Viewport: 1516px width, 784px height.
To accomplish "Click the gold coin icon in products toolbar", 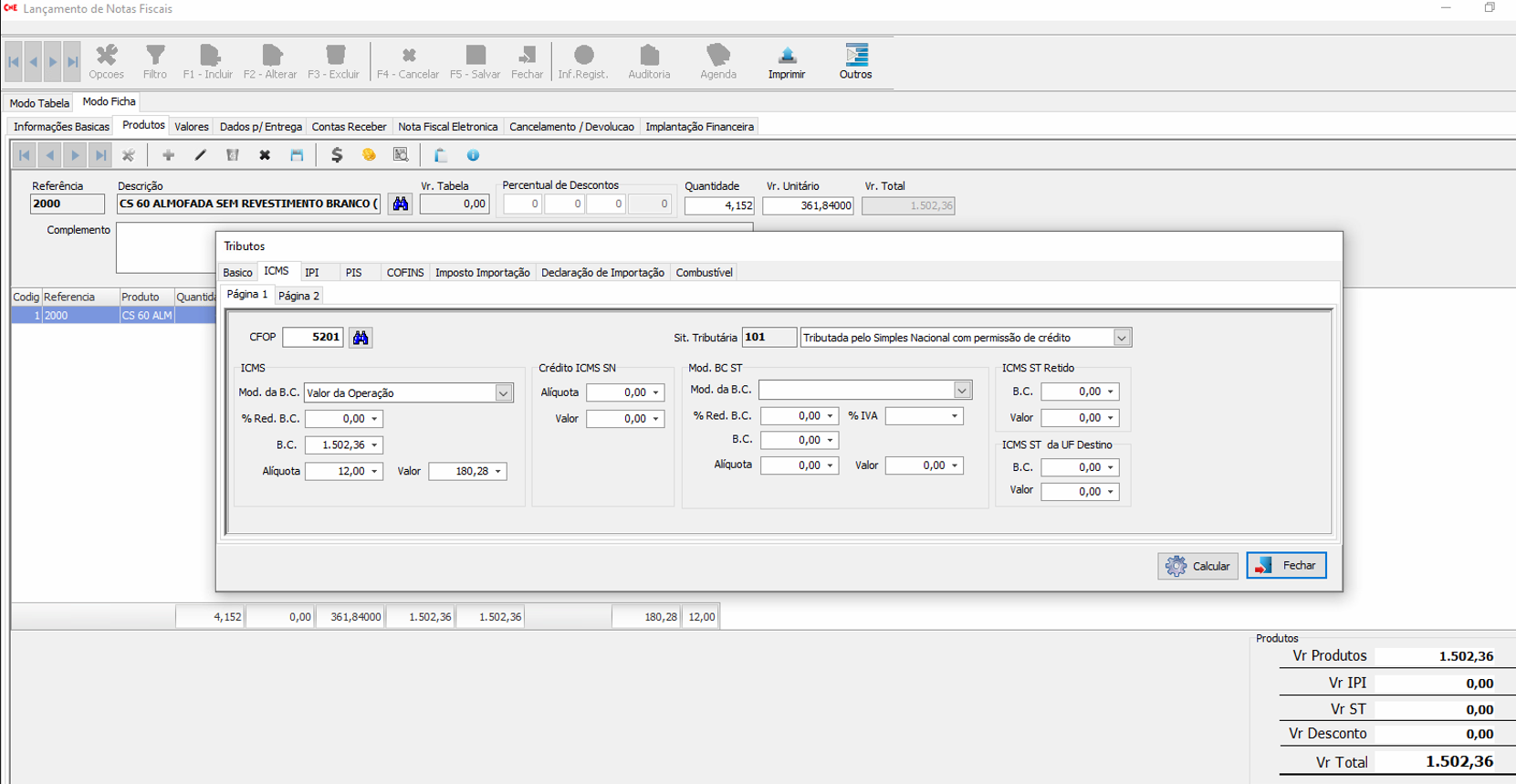I will pyautogui.click(x=369, y=155).
